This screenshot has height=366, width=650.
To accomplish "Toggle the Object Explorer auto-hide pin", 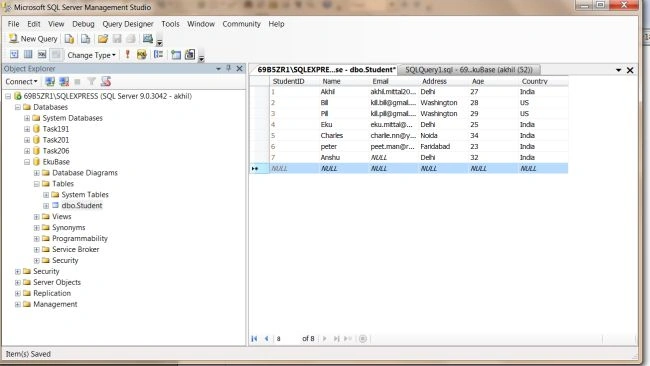I will (x=228, y=68).
